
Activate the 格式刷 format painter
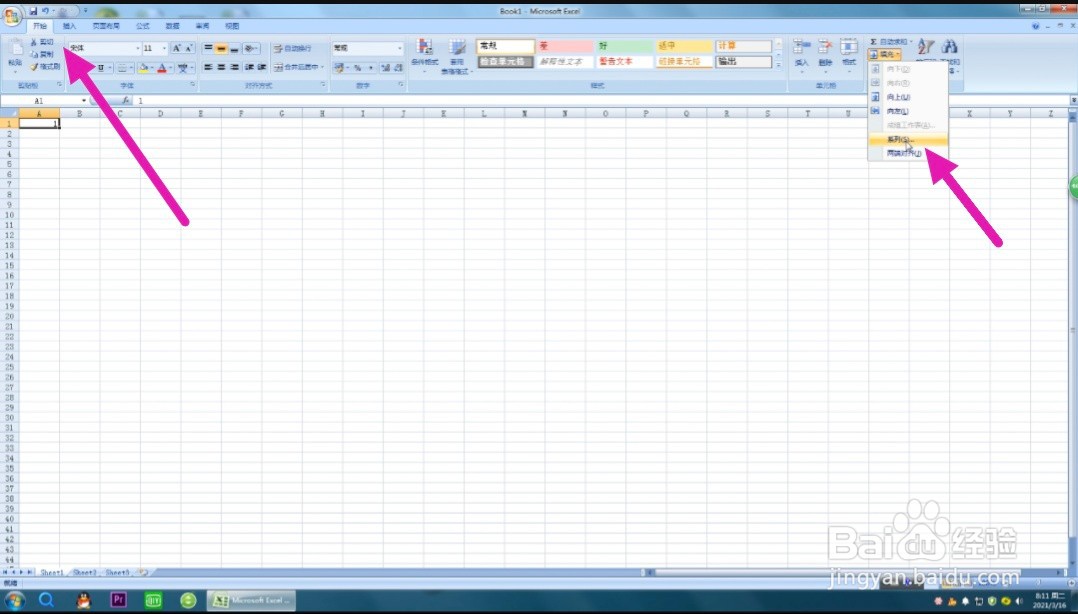[x=45, y=67]
